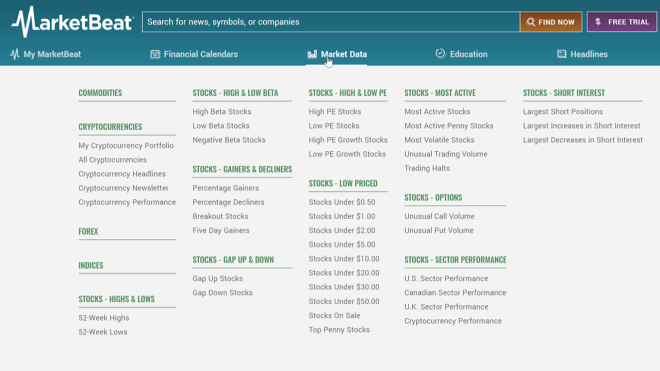Open High PE Growth Stocks link
660x371 pixels.
point(348,140)
